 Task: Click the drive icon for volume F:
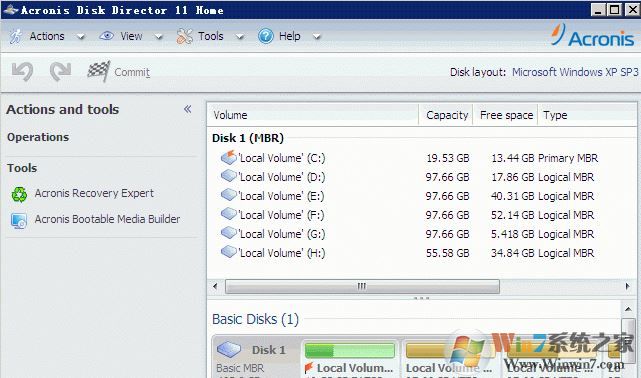(229, 214)
